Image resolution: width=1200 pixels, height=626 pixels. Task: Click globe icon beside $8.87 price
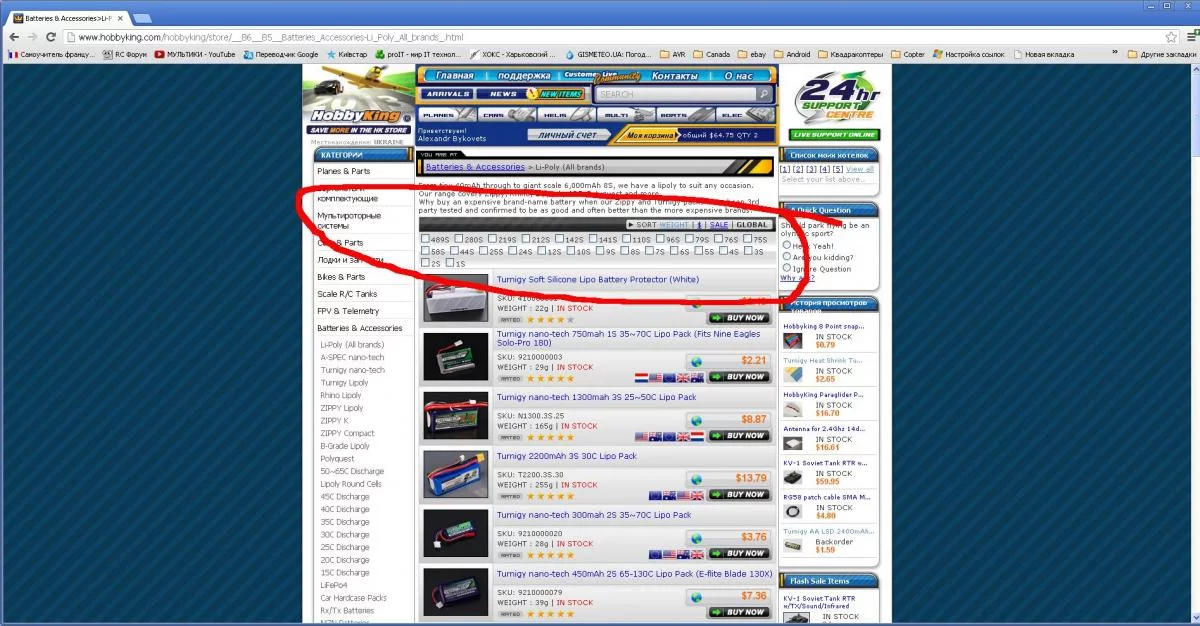(696, 420)
